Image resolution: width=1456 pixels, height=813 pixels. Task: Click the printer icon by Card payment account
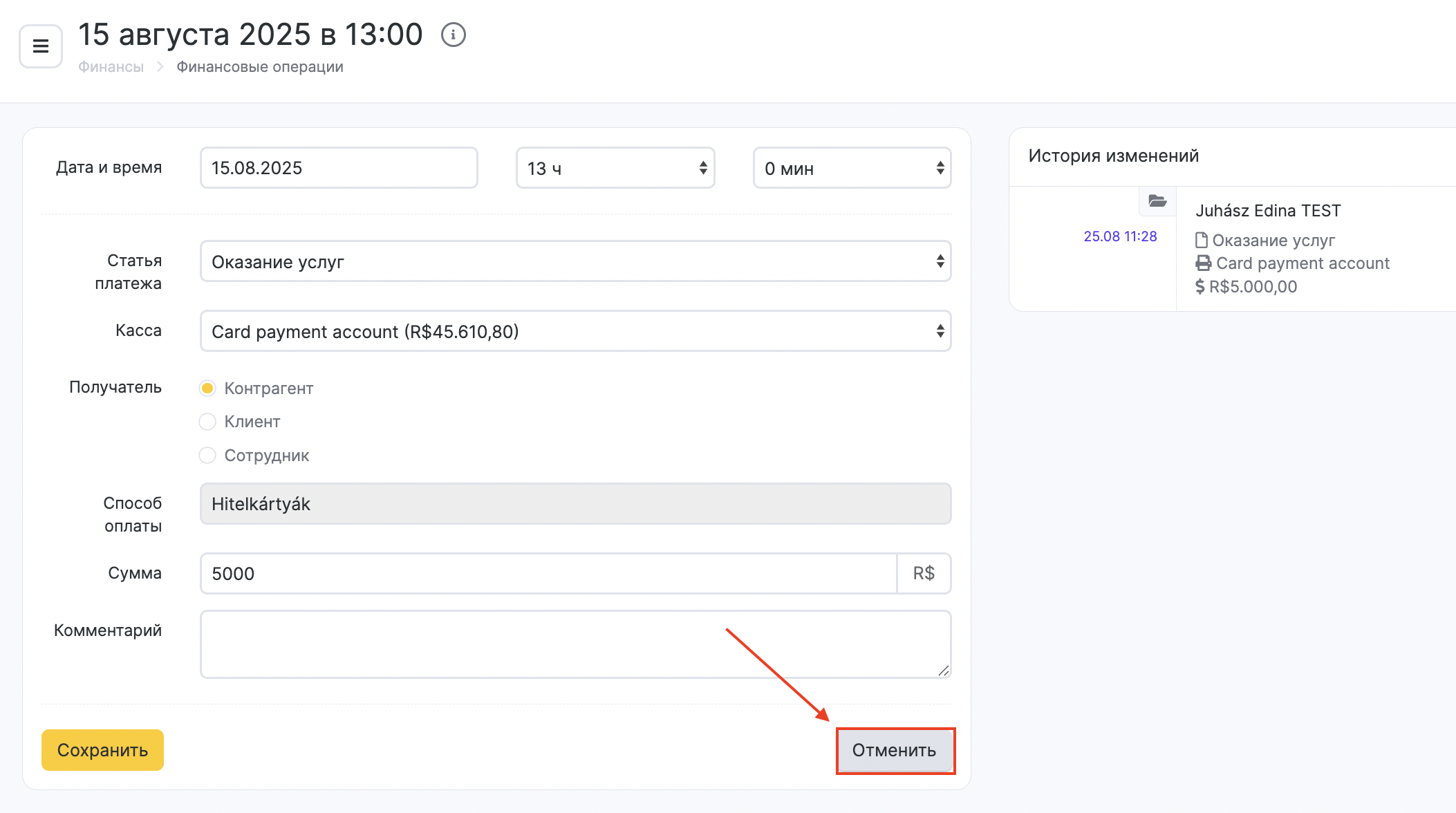tap(1204, 263)
